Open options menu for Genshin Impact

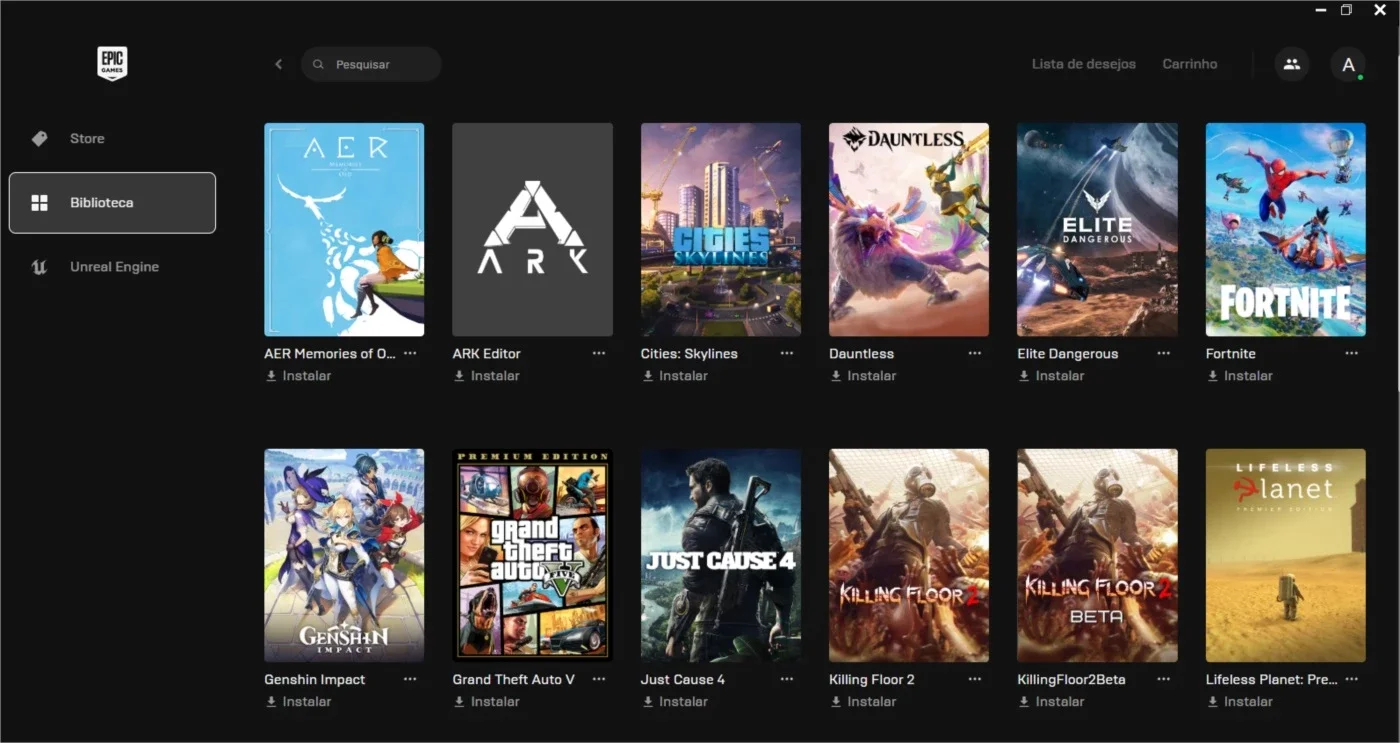(410, 679)
